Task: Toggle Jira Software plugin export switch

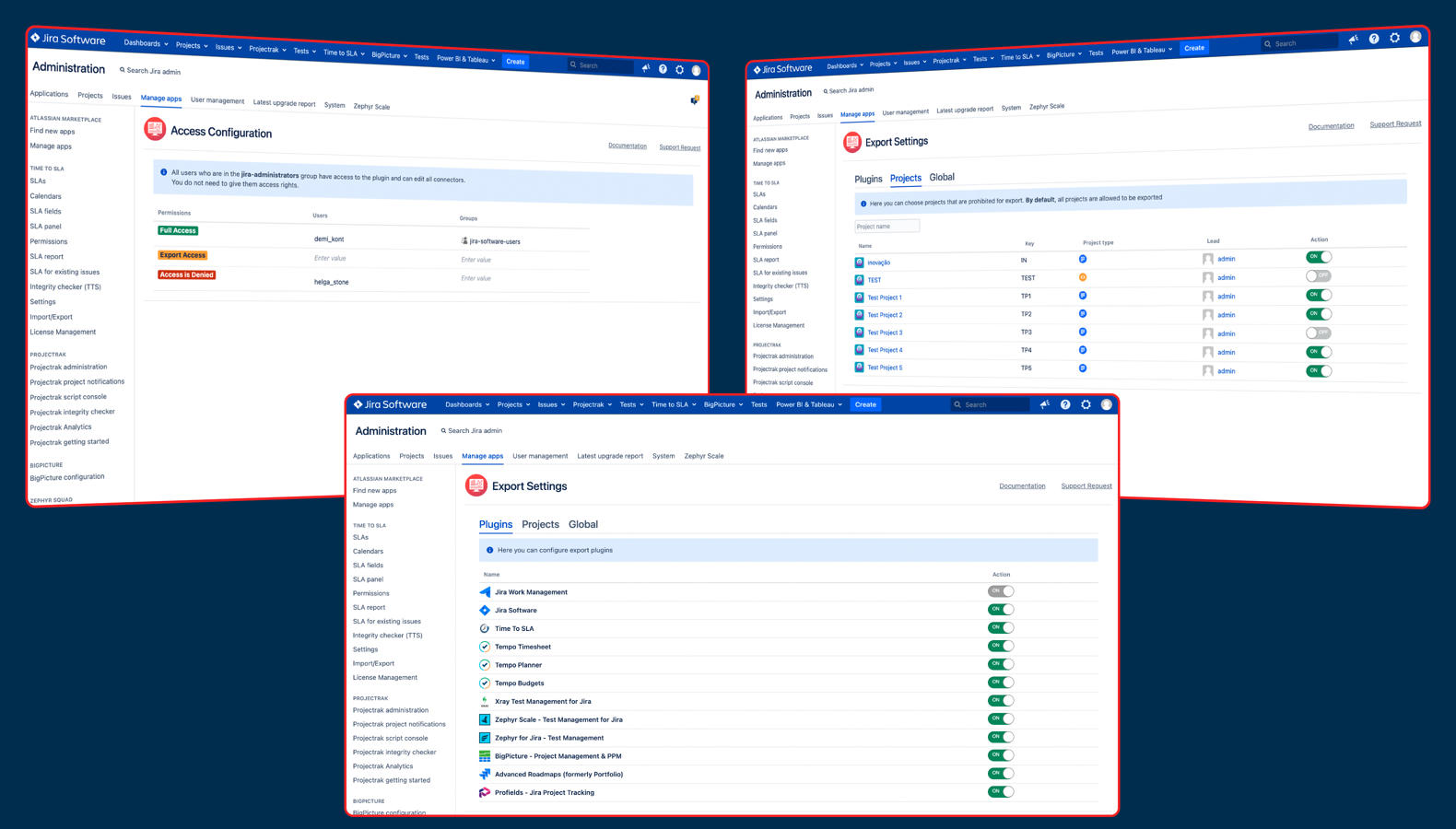Action: [1001, 609]
